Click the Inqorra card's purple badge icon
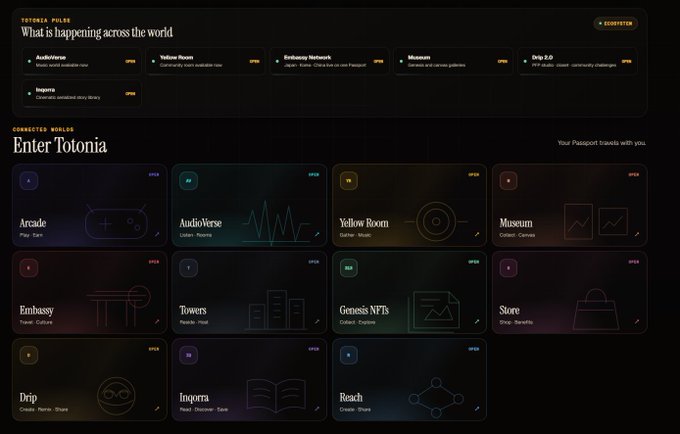 pyautogui.click(x=189, y=355)
